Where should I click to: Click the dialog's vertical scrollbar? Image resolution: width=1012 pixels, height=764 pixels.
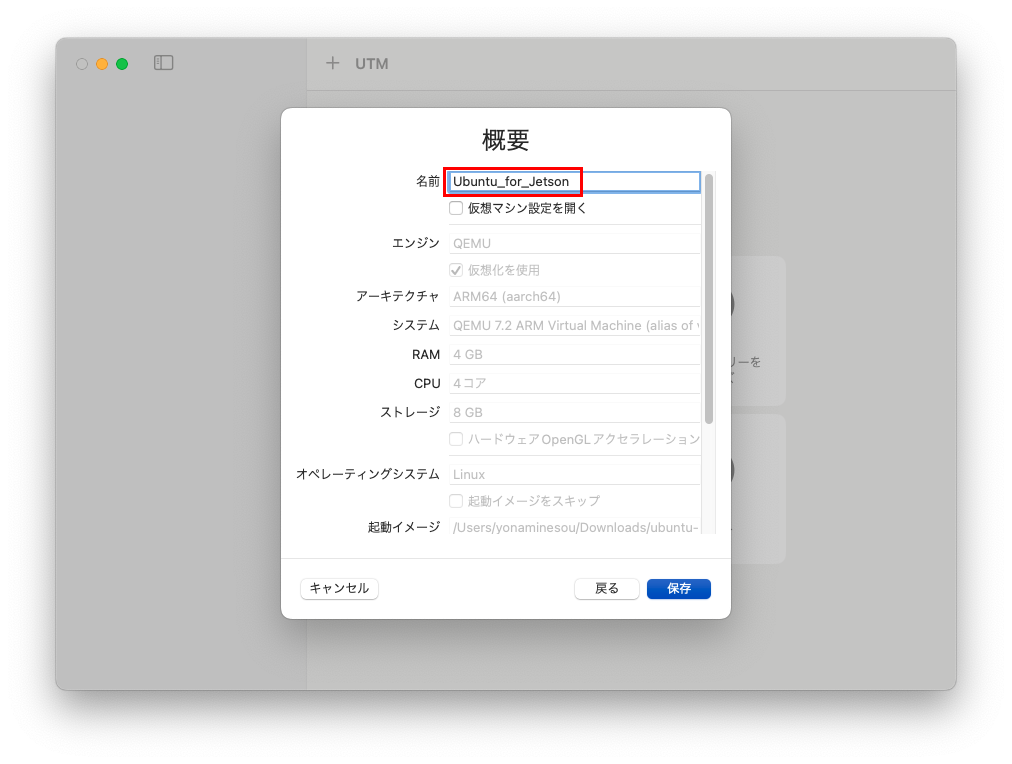point(709,300)
